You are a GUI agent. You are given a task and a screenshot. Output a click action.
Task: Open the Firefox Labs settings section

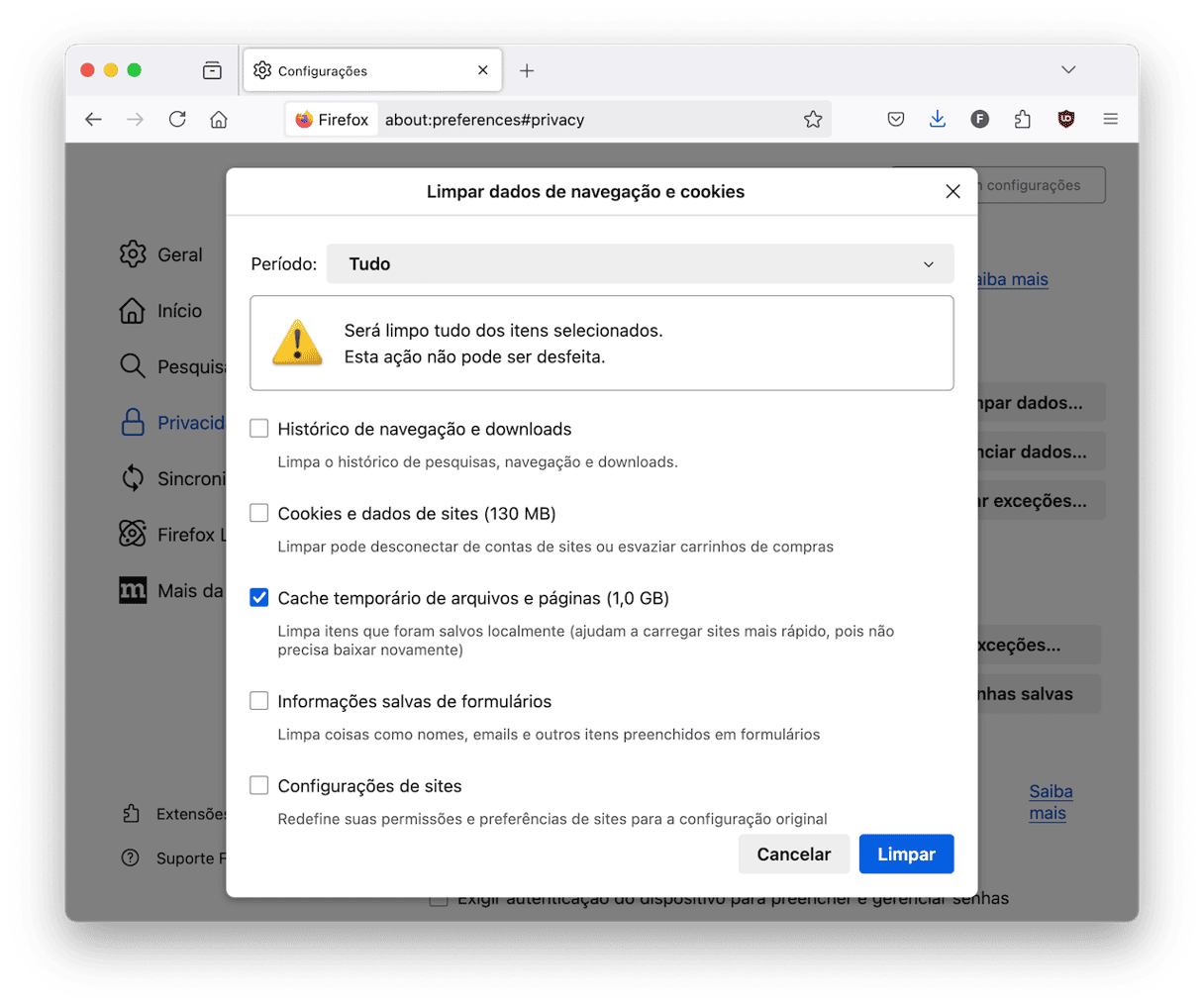point(172,535)
